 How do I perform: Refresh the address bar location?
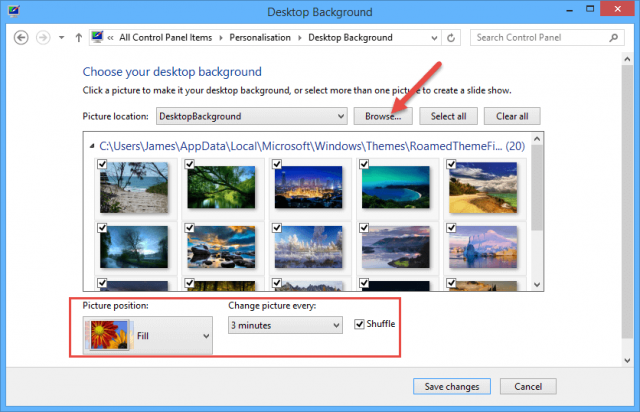click(451, 38)
